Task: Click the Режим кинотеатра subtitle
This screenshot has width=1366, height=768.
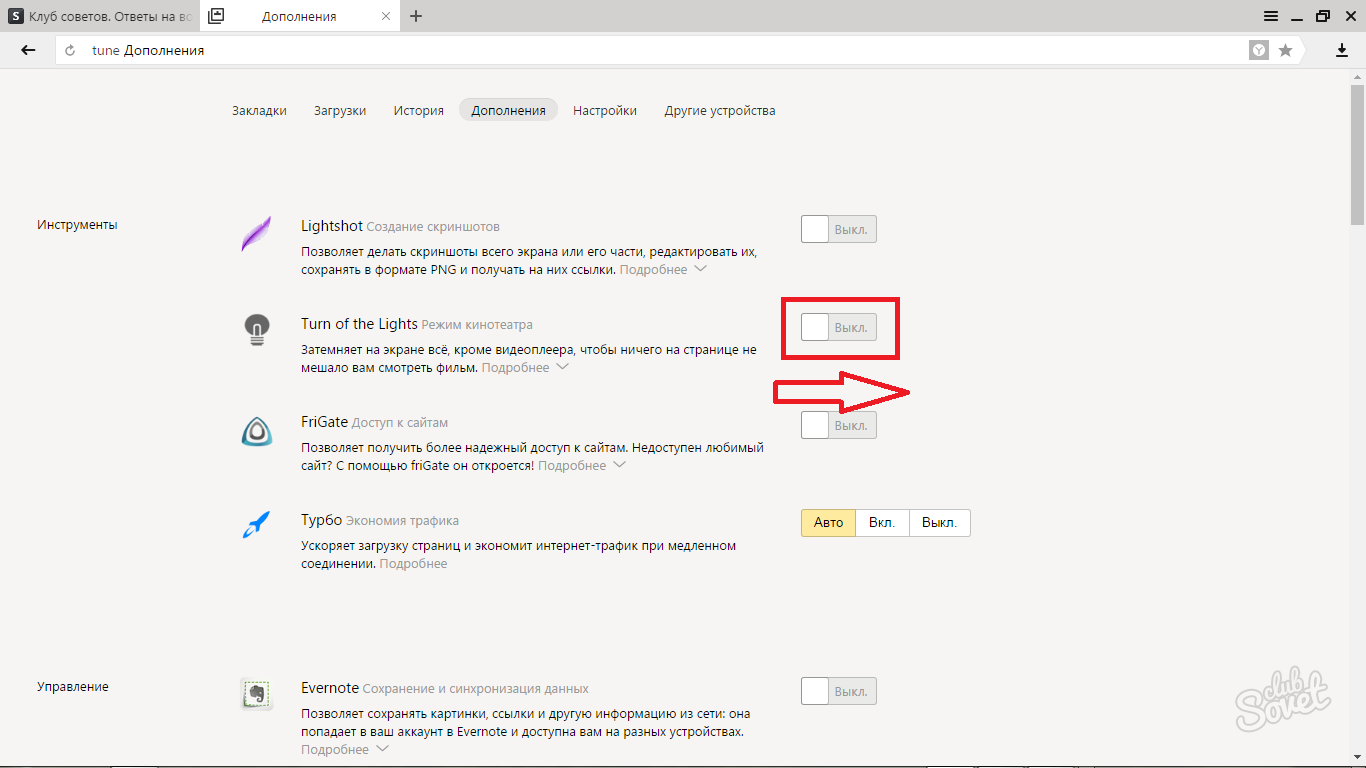Action: coord(477,325)
